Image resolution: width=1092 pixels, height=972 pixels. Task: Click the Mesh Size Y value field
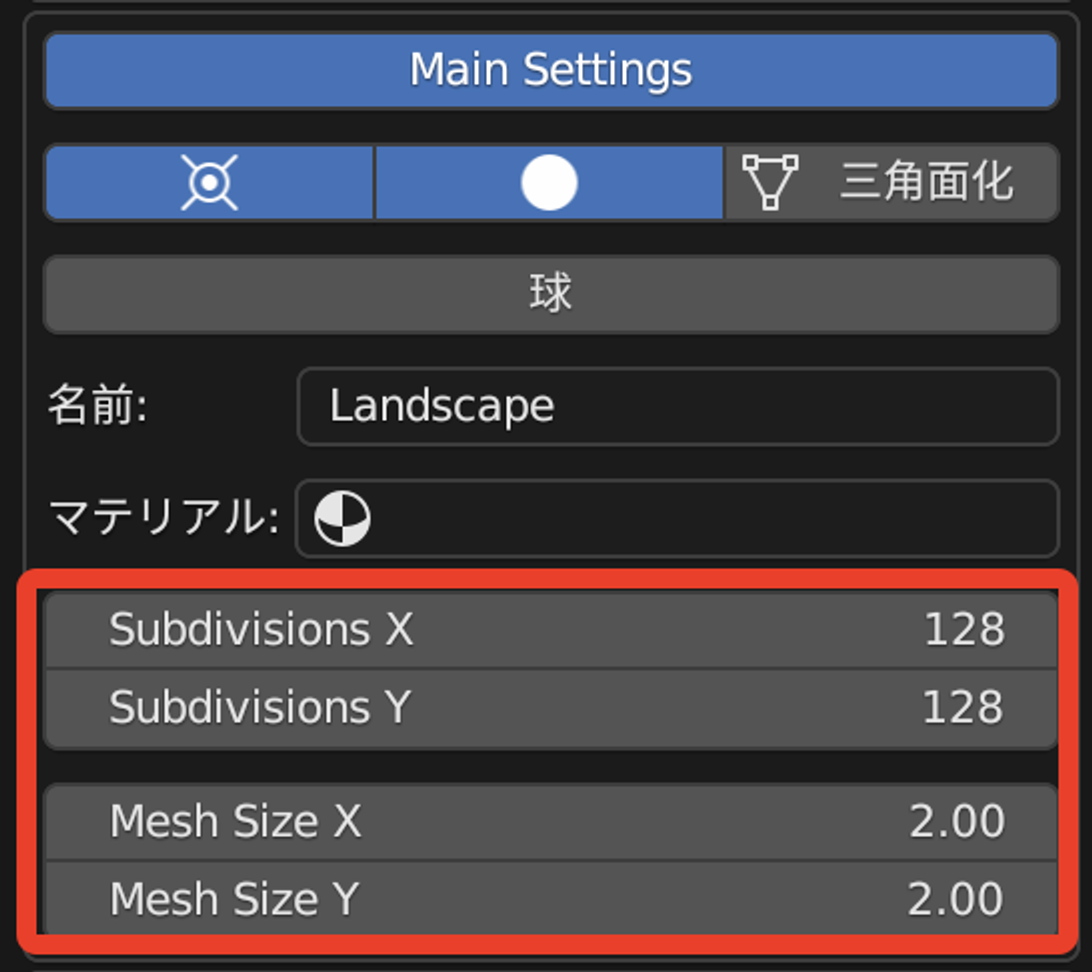[551, 898]
